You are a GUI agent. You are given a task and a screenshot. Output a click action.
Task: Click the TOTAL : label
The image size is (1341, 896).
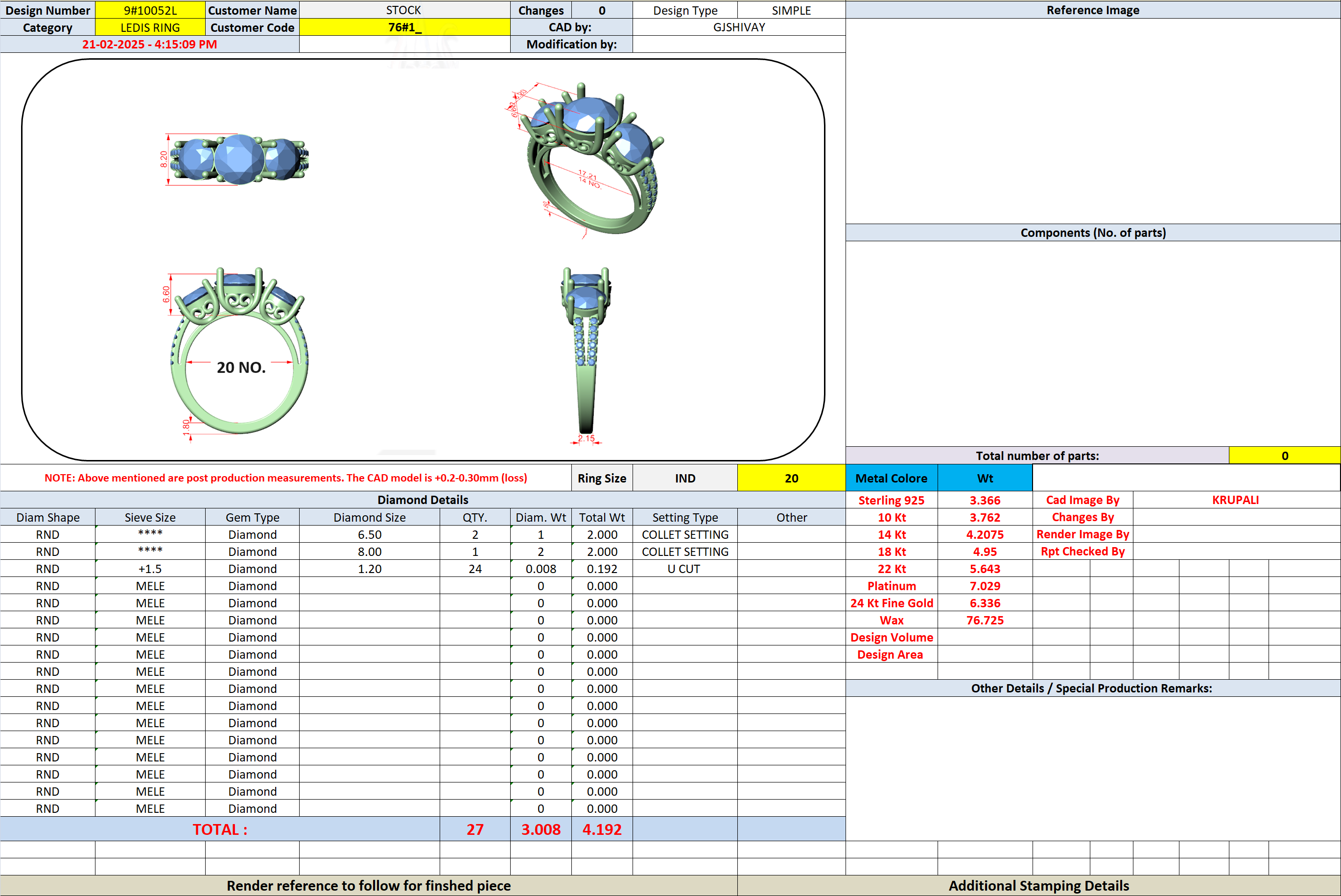coord(220,829)
